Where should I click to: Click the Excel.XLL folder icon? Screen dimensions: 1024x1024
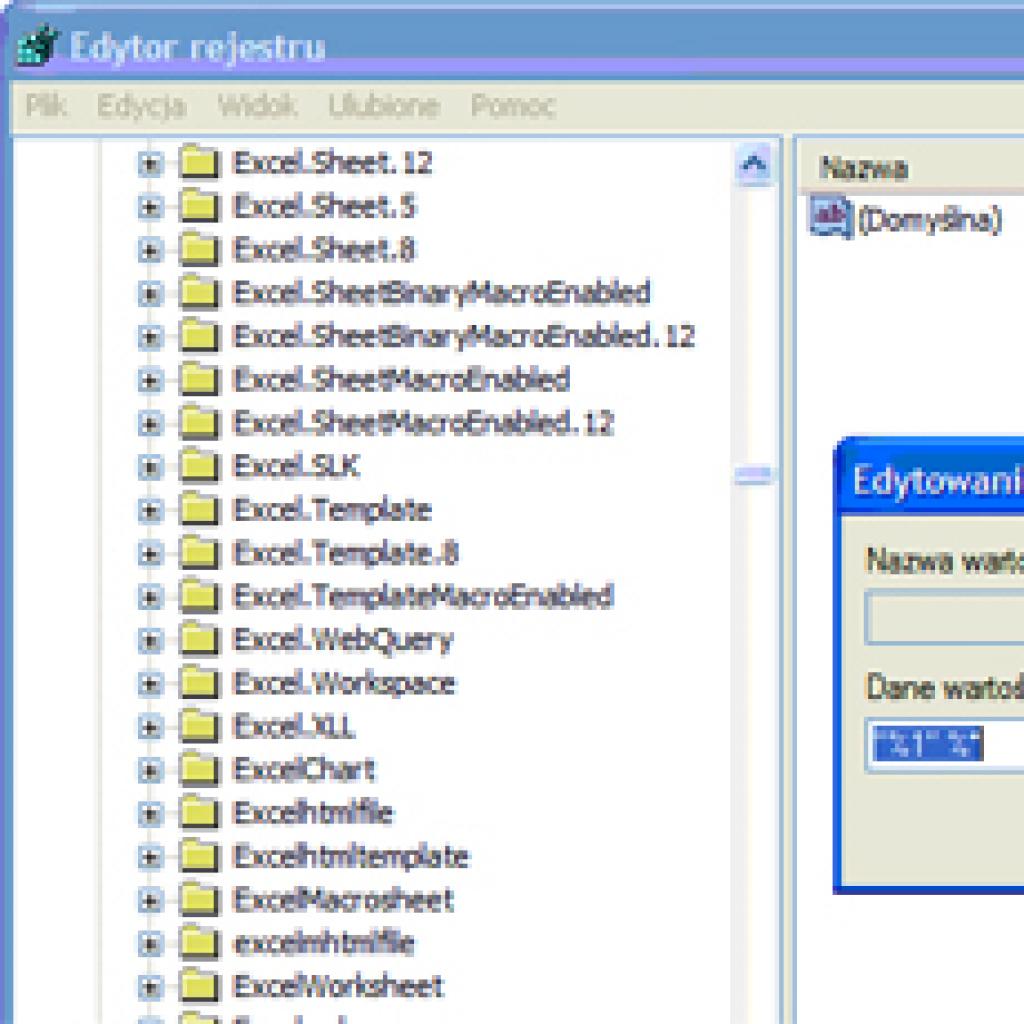click(199, 727)
